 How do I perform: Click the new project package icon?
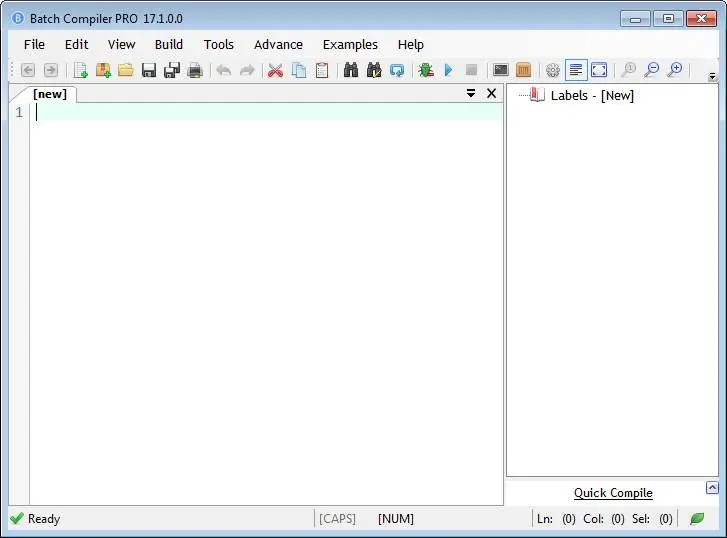(103, 70)
